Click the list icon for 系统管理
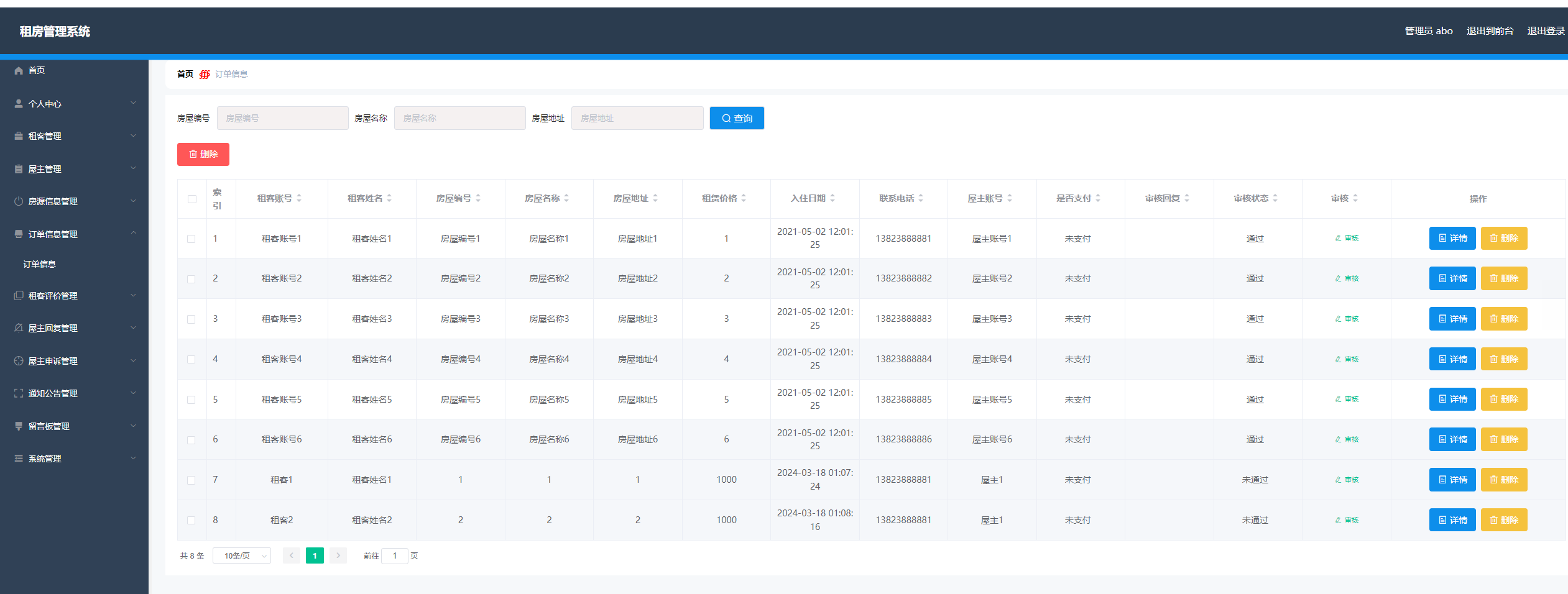This screenshot has height=594, width=1568. tap(19, 459)
